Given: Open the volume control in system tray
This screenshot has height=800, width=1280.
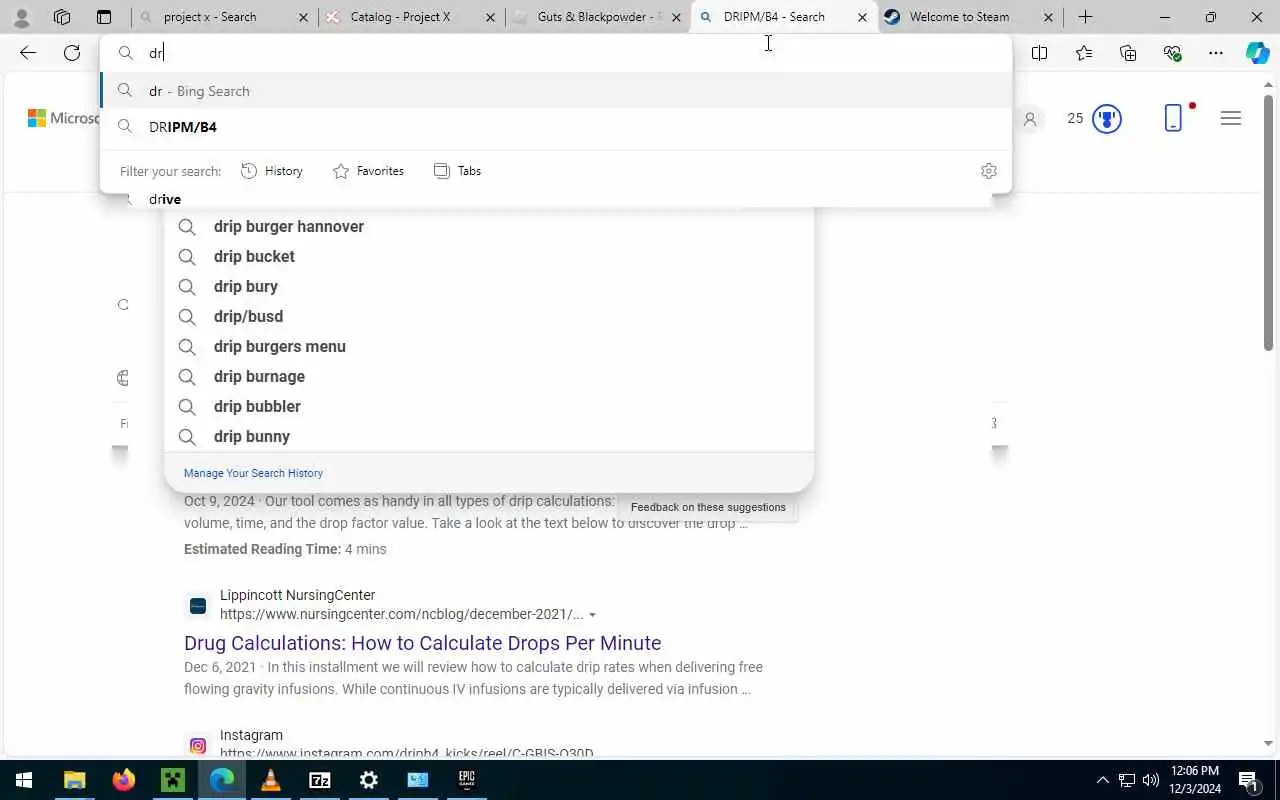Looking at the screenshot, I should (1150, 780).
